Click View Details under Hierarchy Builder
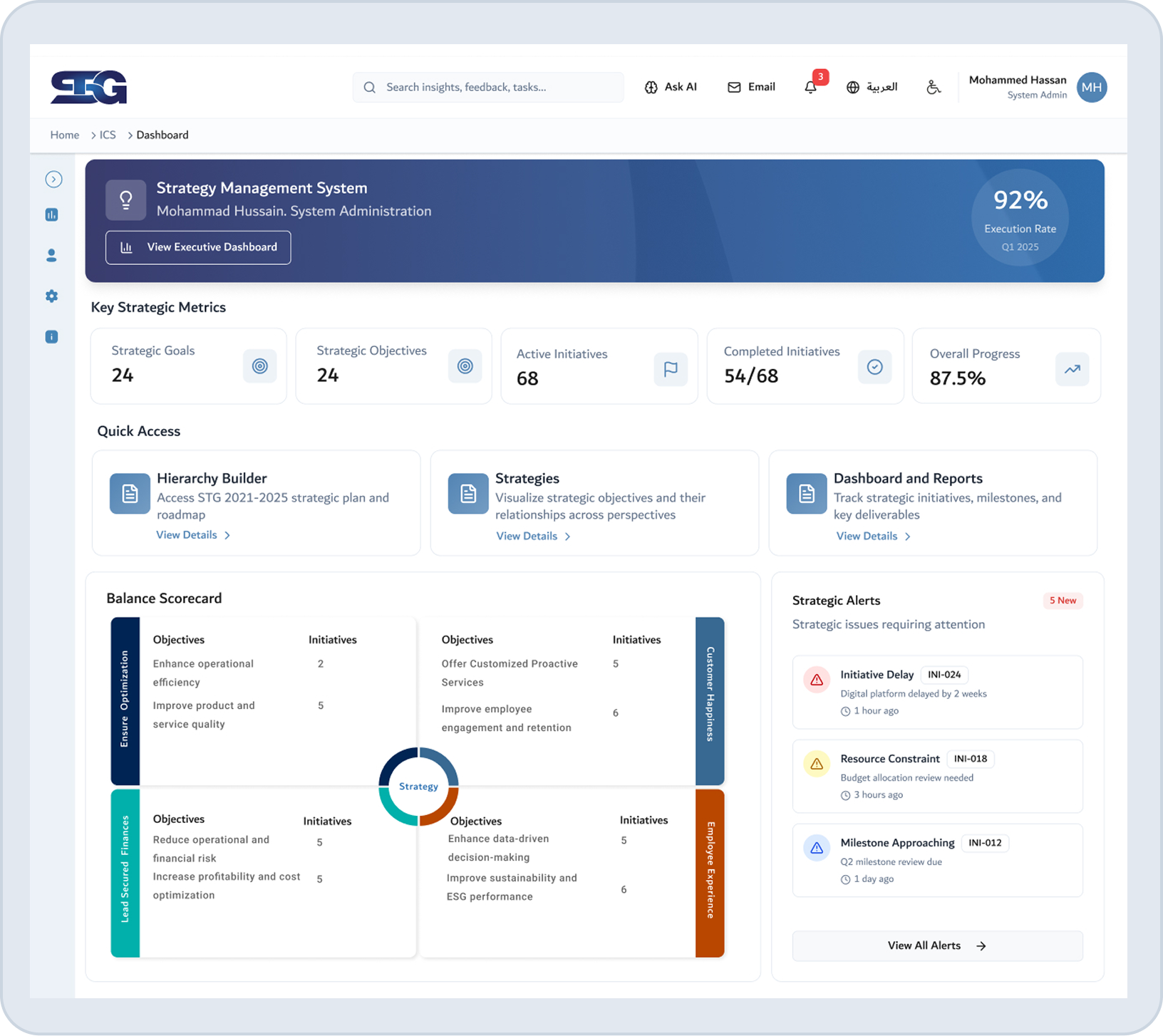The image size is (1163, 1036). (187, 535)
